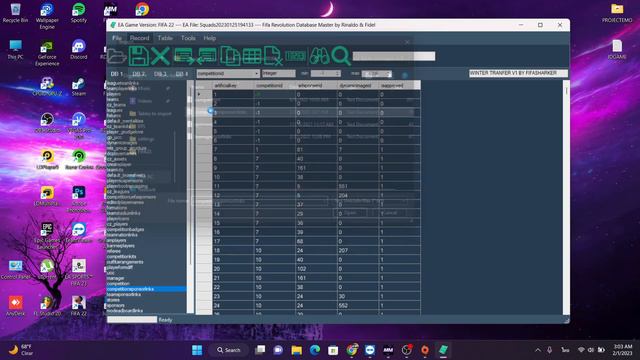Click the import record arrow-left icon
Image resolution: width=640 pixels, height=360 pixels.
pyautogui.click(x=207, y=56)
